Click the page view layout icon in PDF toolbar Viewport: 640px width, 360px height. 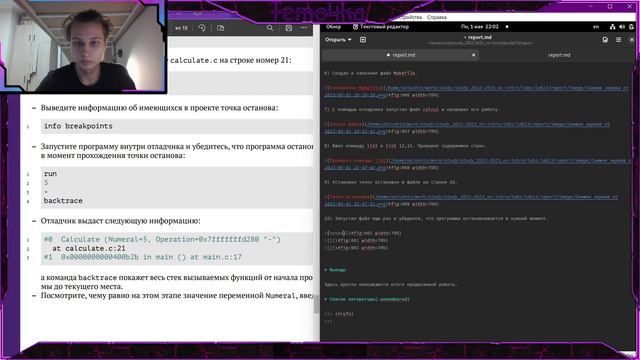click(x=220, y=28)
